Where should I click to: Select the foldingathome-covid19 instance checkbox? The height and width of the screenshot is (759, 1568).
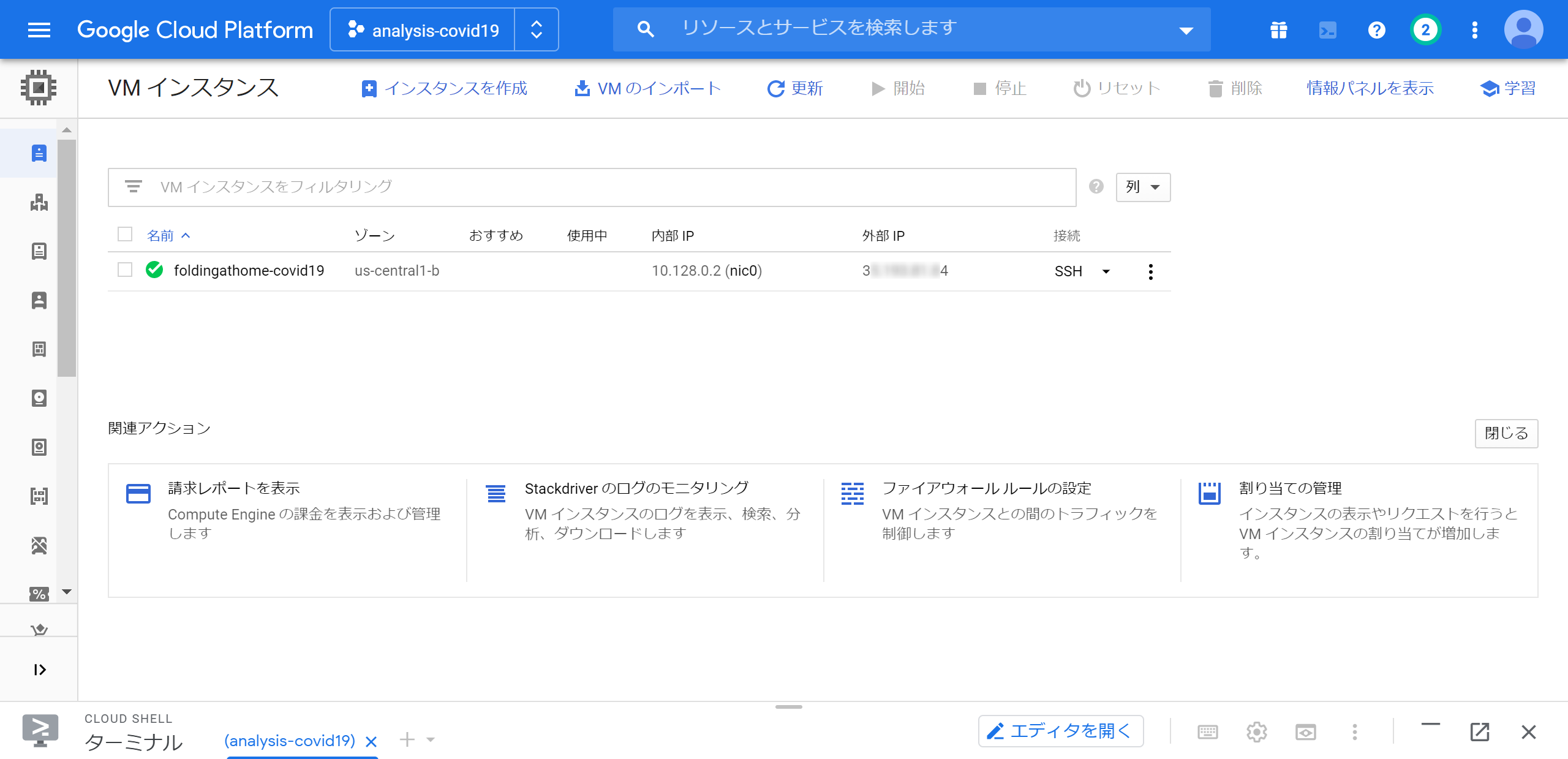(x=125, y=270)
